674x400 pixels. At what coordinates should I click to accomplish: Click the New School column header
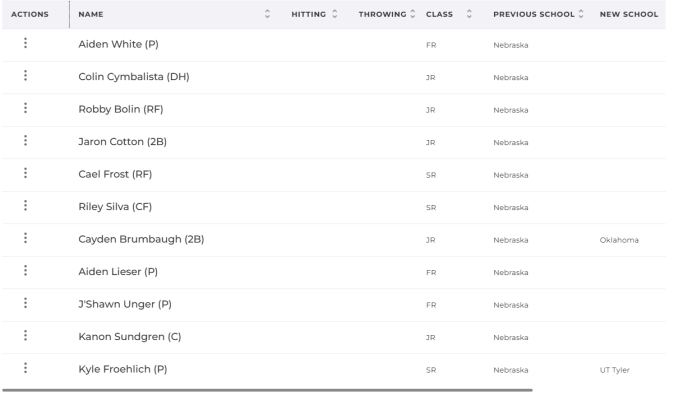click(x=629, y=14)
